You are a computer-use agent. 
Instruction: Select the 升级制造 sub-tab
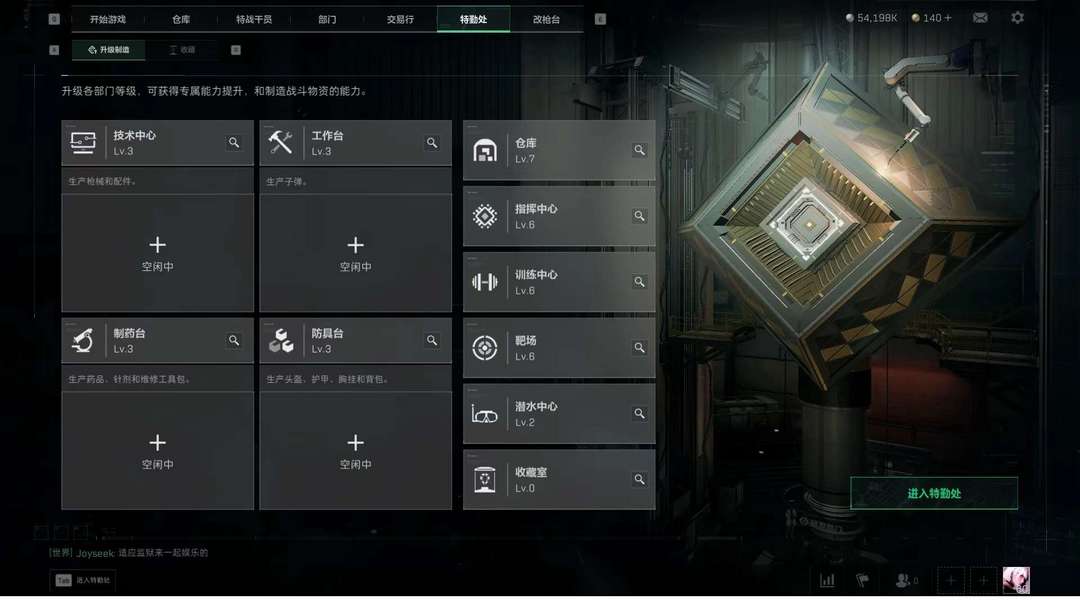click(x=109, y=50)
